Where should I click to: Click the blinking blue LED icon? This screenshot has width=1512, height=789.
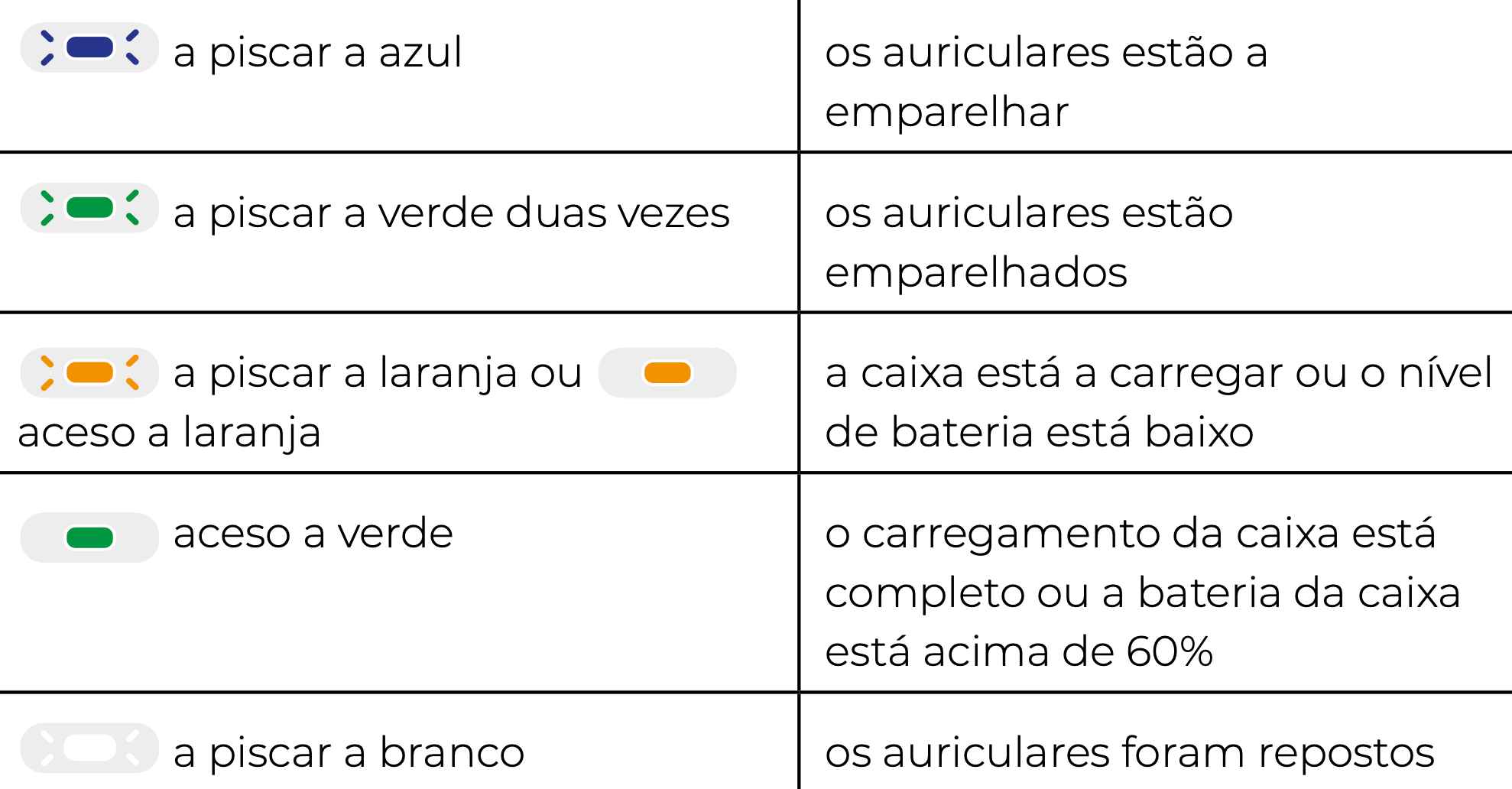coord(89,47)
